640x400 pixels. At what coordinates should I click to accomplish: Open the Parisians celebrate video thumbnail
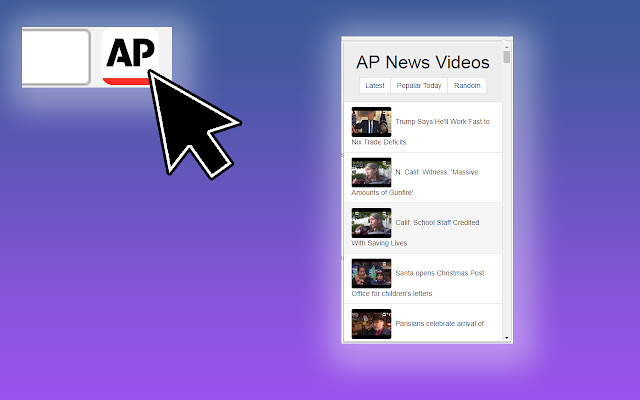pos(371,324)
